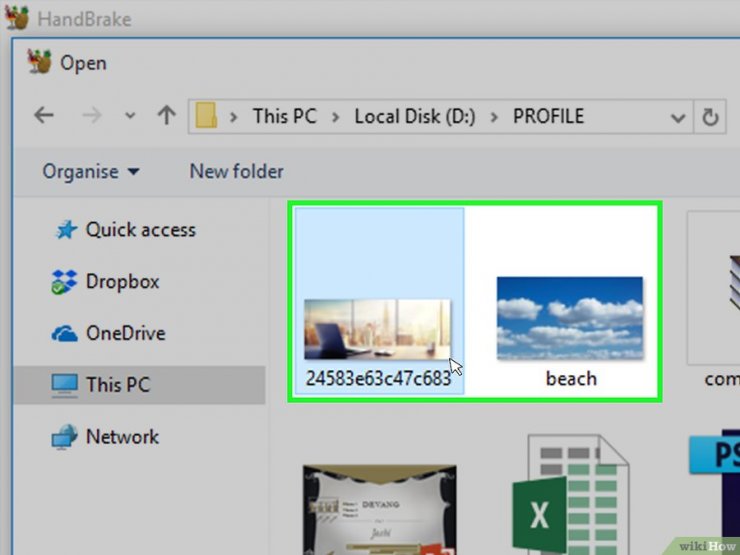The image size is (740, 555).
Task: Select This PC in the address path
Action: pos(285,116)
